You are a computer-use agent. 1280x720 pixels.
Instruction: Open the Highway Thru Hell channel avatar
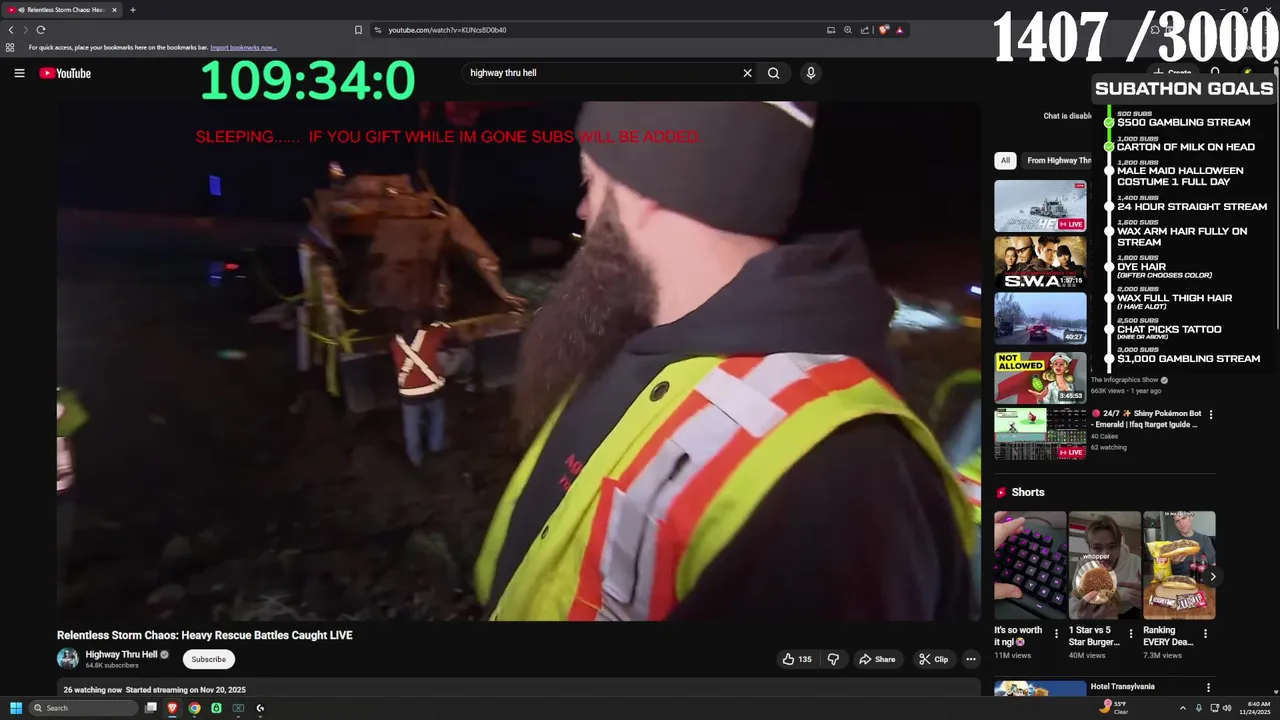pyautogui.click(x=68, y=658)
